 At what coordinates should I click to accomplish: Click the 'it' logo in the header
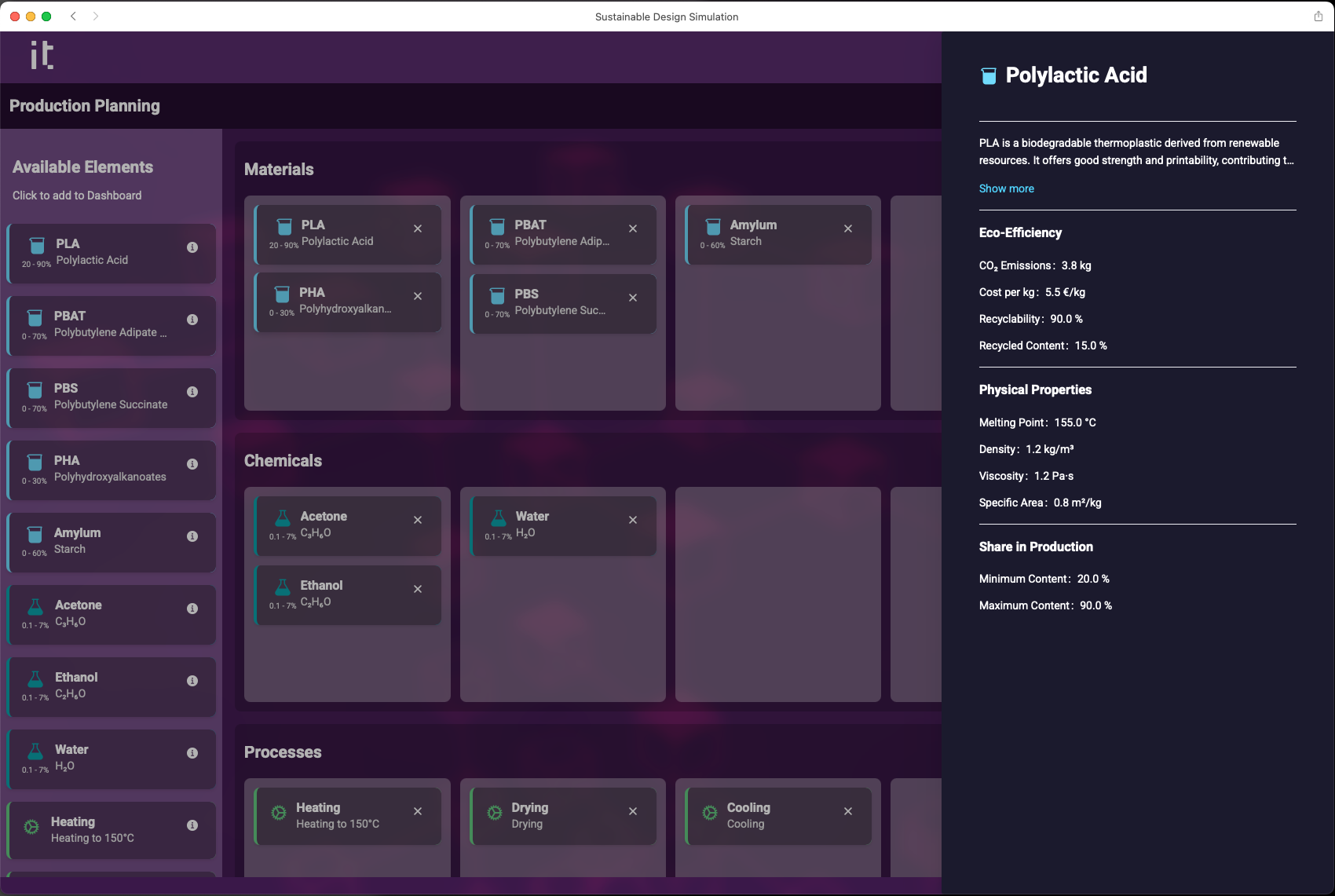[x=42, y=55]
